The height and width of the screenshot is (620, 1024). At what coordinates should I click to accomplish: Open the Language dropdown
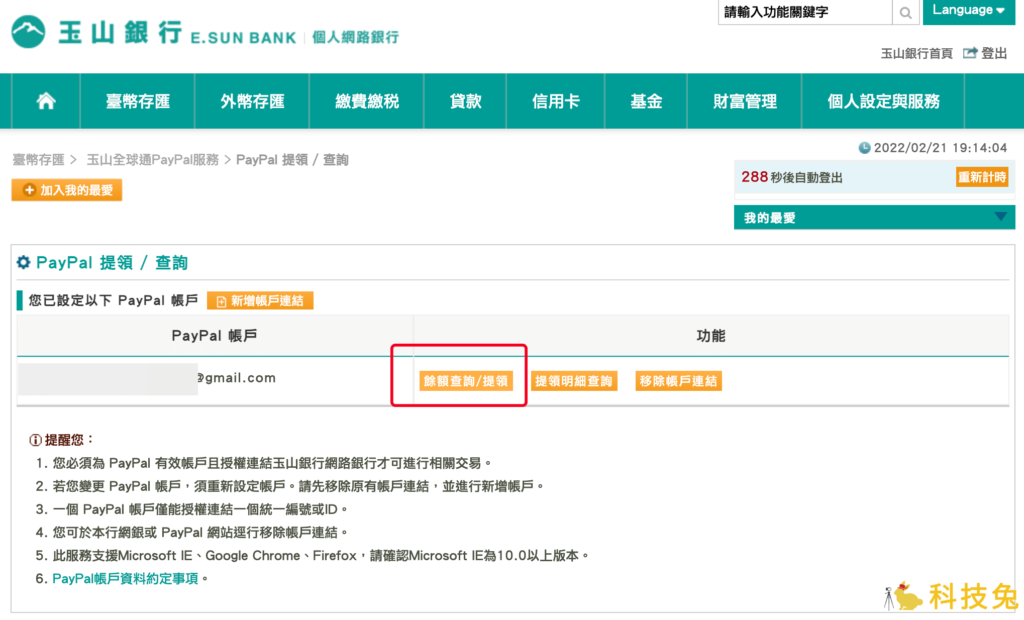[x=968, y=11]
